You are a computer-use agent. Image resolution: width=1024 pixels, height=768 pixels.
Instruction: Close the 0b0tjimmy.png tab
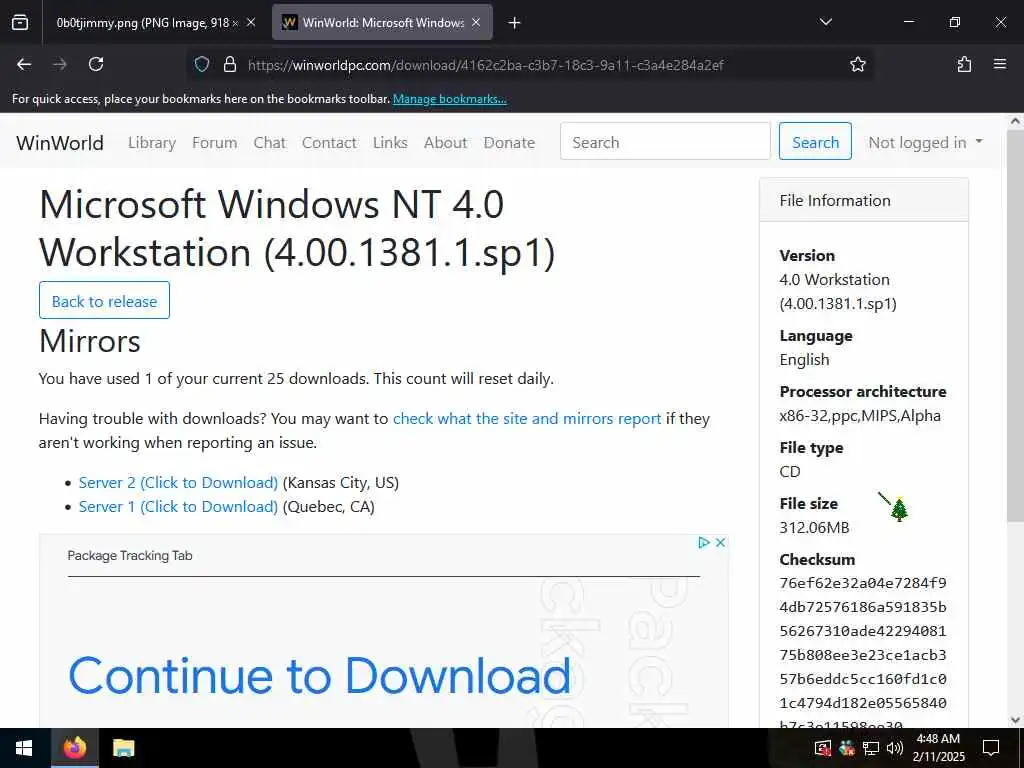tap(251, 22)
